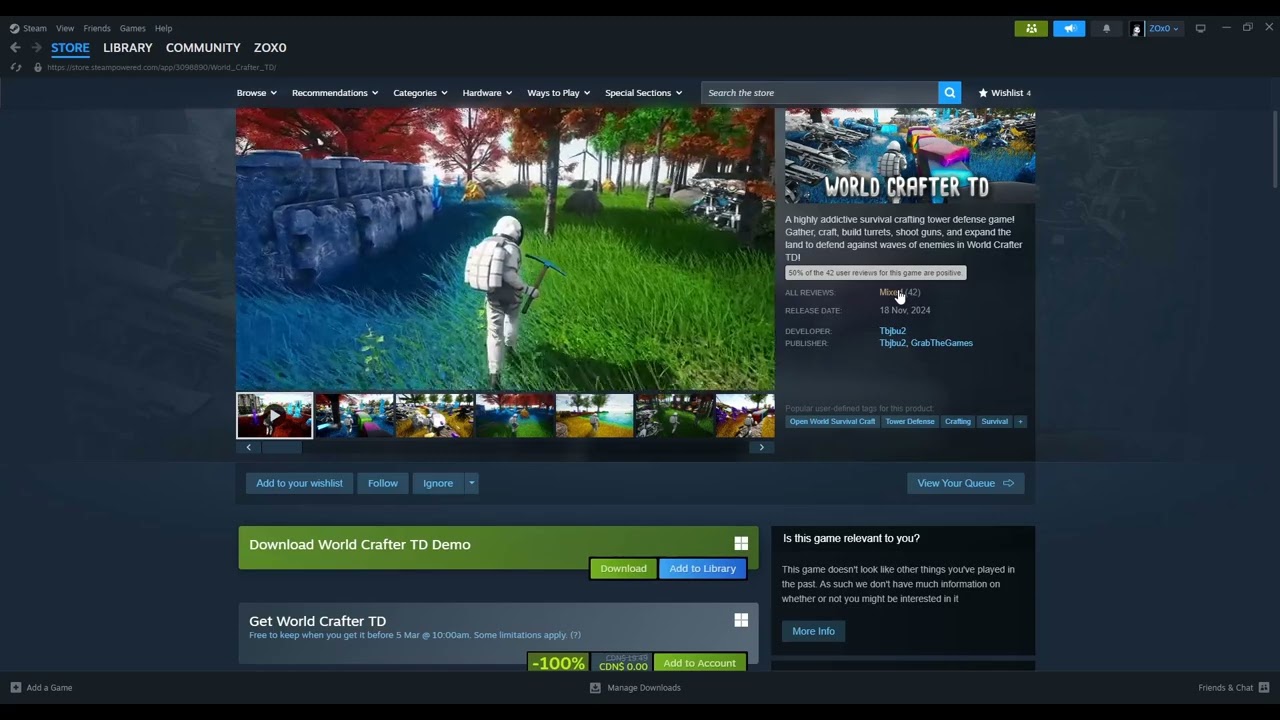
Task: Click the Steam logo menu
Action: (x=28, y=28)
